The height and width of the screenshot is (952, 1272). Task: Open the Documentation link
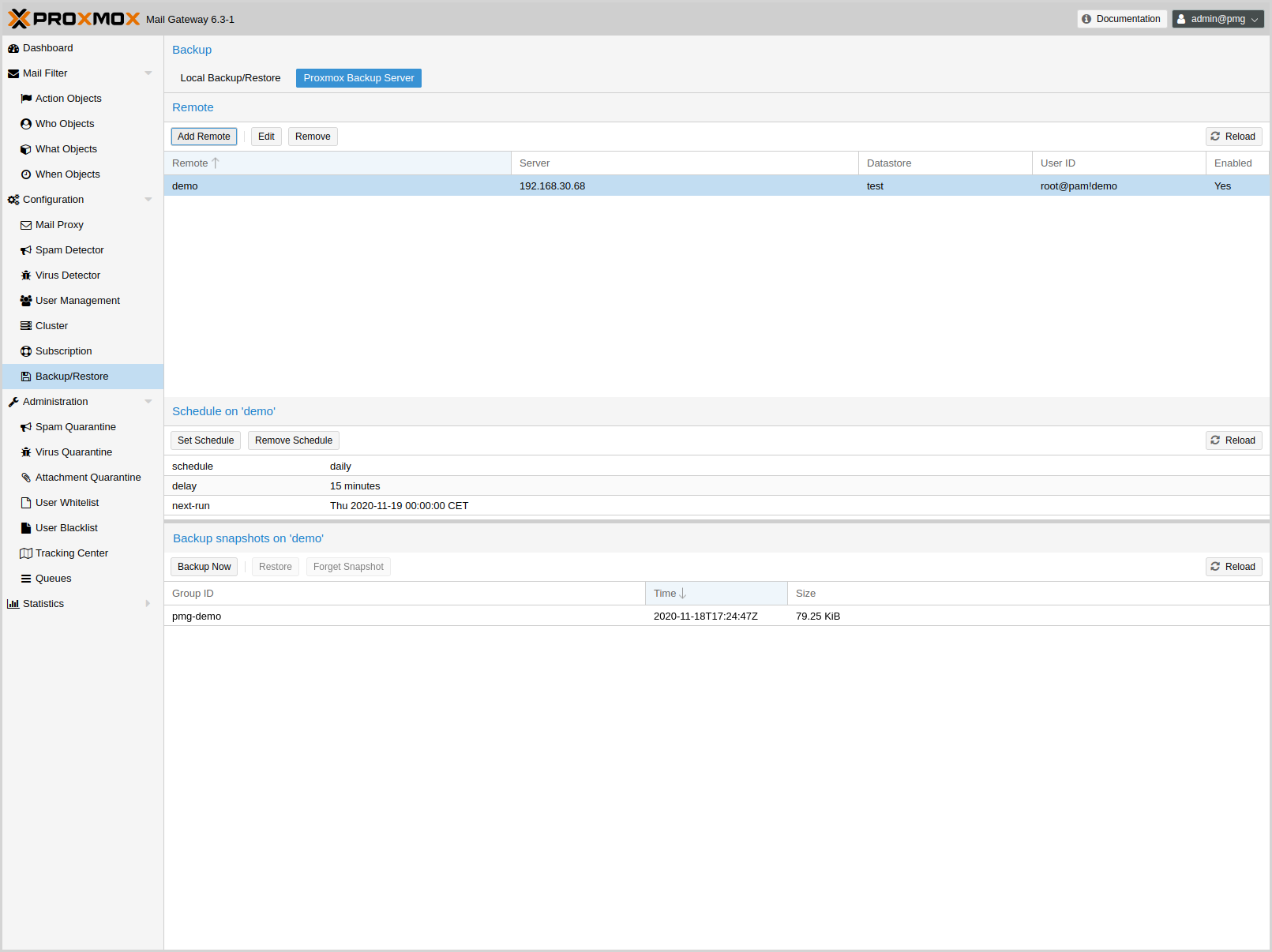pyautogui.click(x=1121, y=19)
